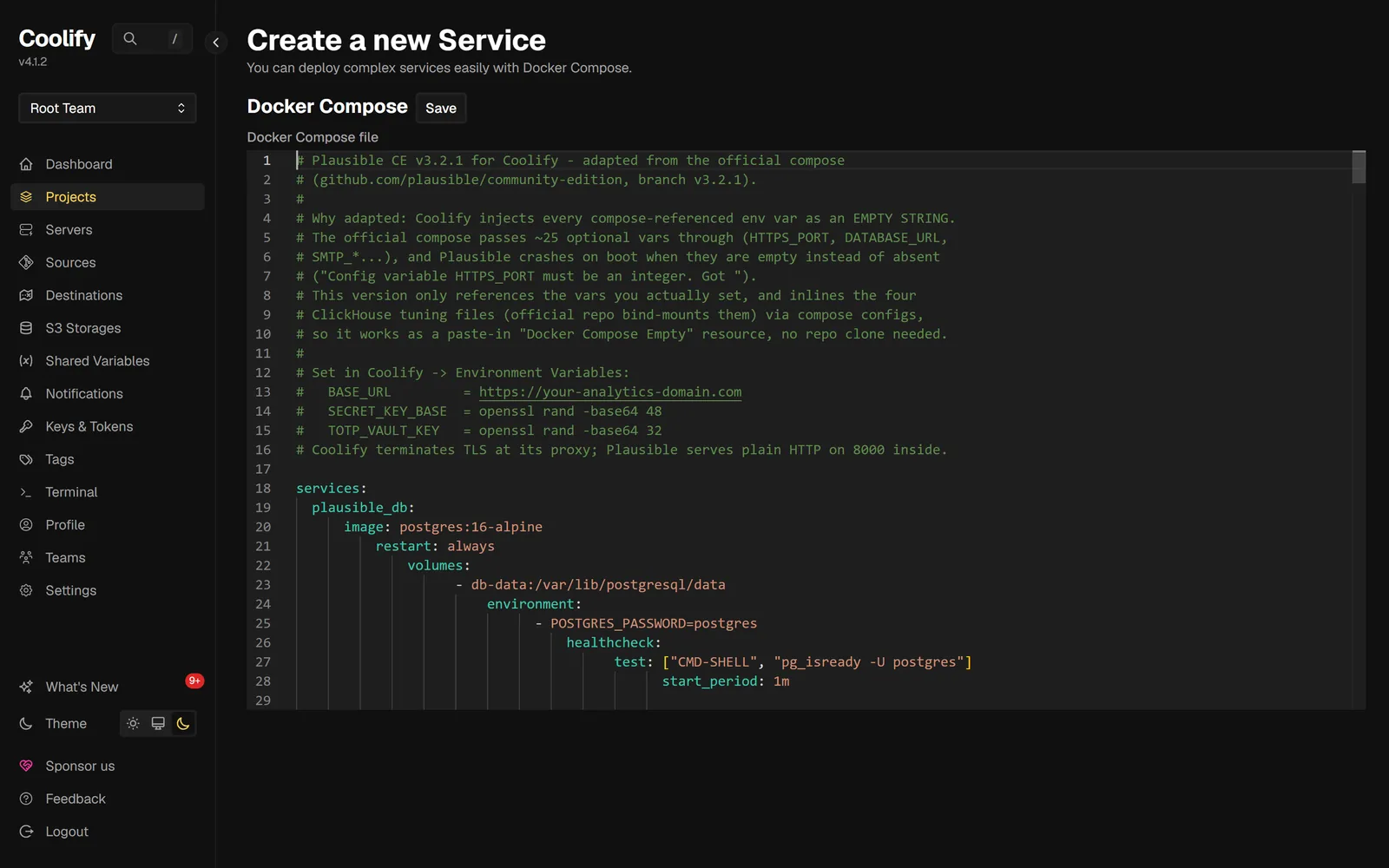Click the Logout arrow icon

pyautogui.click(x=26, y=832)
